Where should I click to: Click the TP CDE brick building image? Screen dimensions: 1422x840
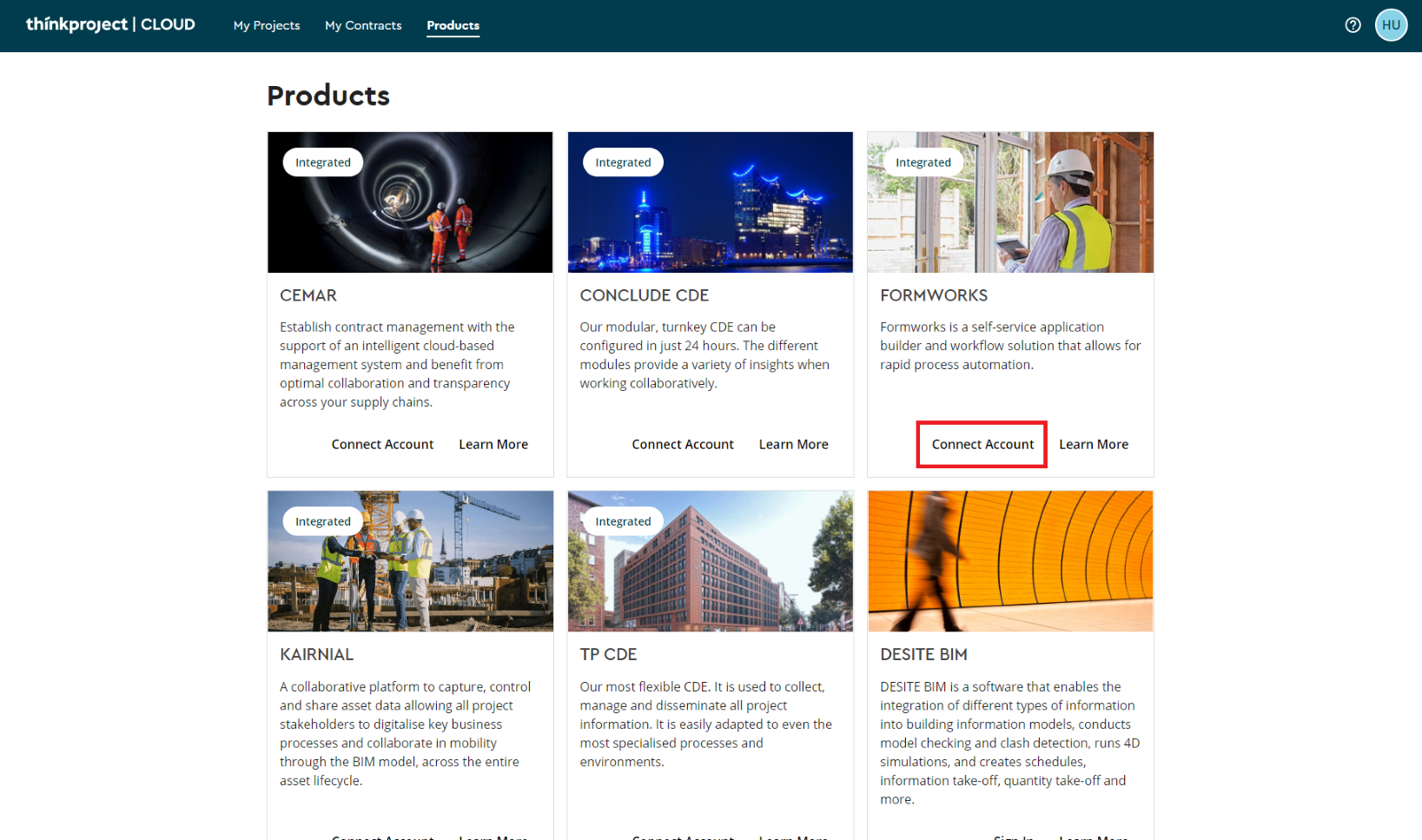tap(711, 561)
